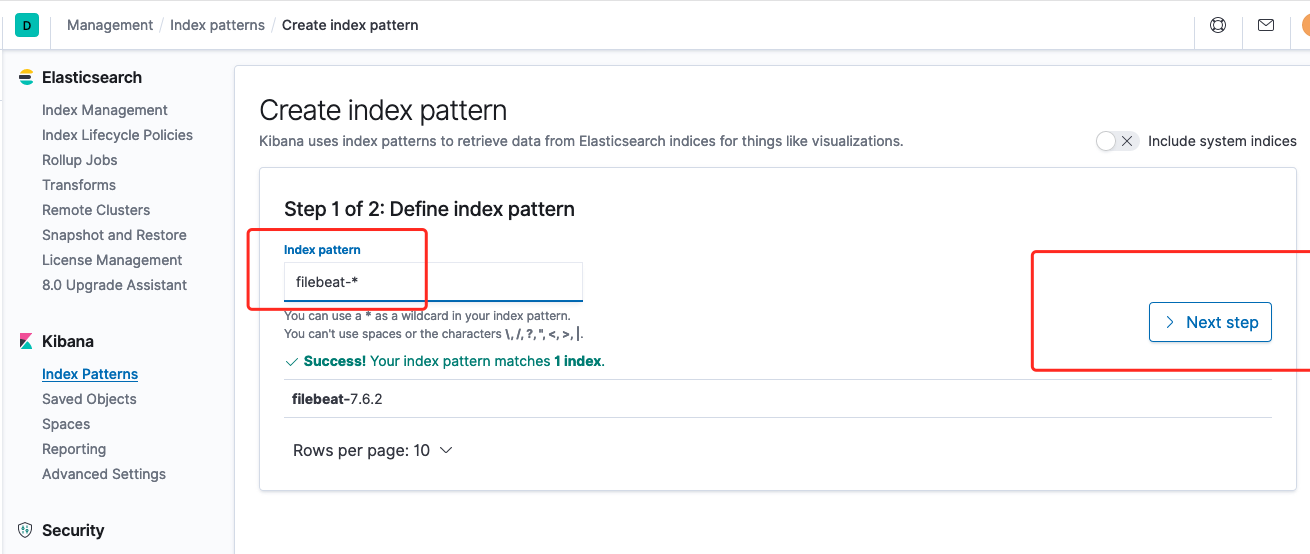Screen dimensions: 1310x554
Task: Open Index Management in sidebar
Action: click(x=105, y=110)
